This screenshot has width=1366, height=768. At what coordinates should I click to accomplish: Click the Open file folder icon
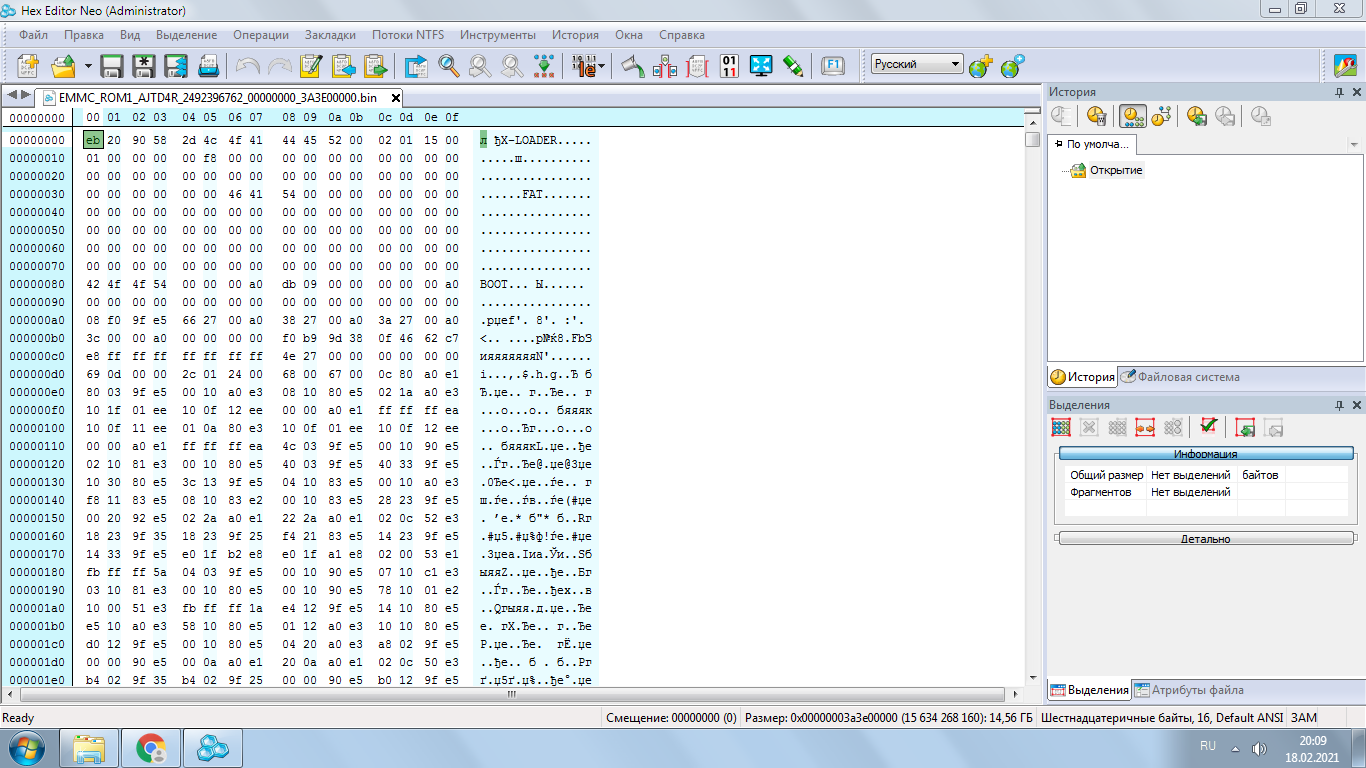[x=64, y=66]
